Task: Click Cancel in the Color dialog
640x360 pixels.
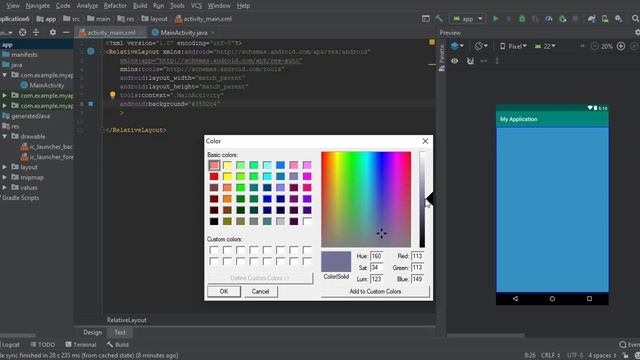Action: (x=260, y=291)
